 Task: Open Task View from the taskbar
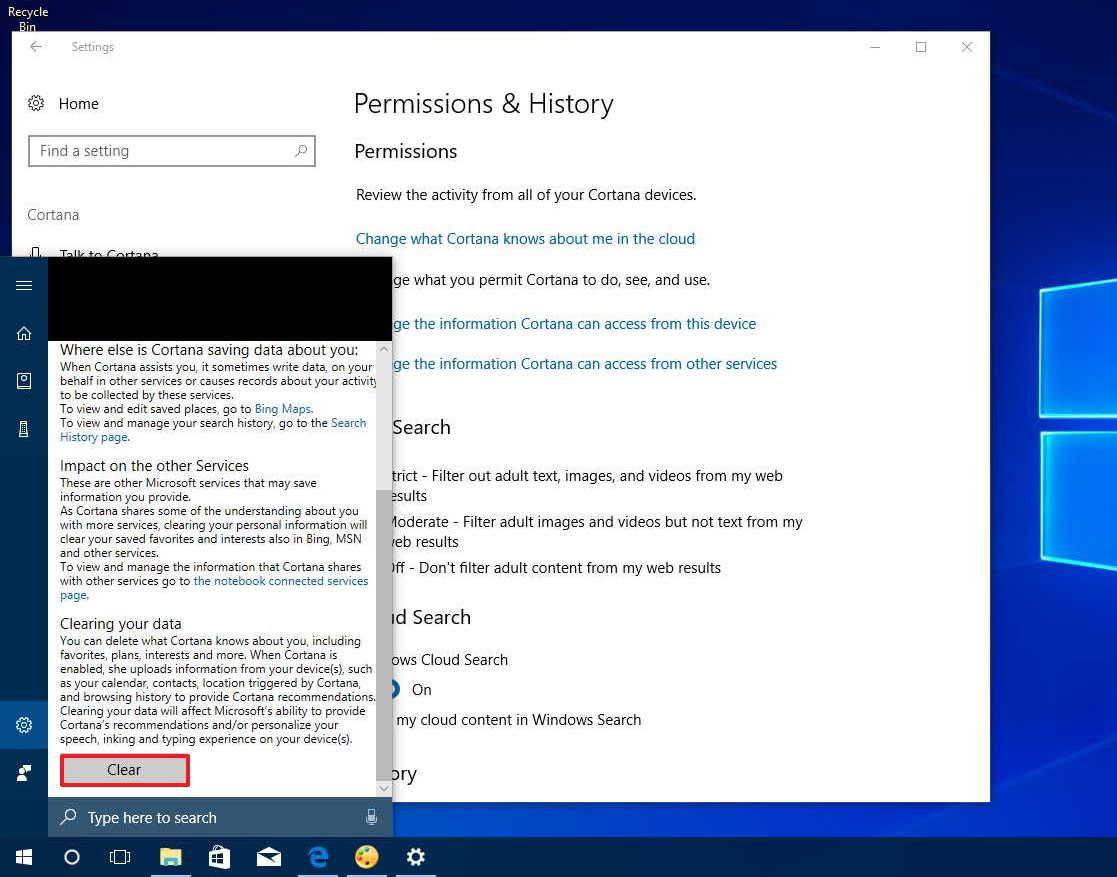[x=120, y=857]
